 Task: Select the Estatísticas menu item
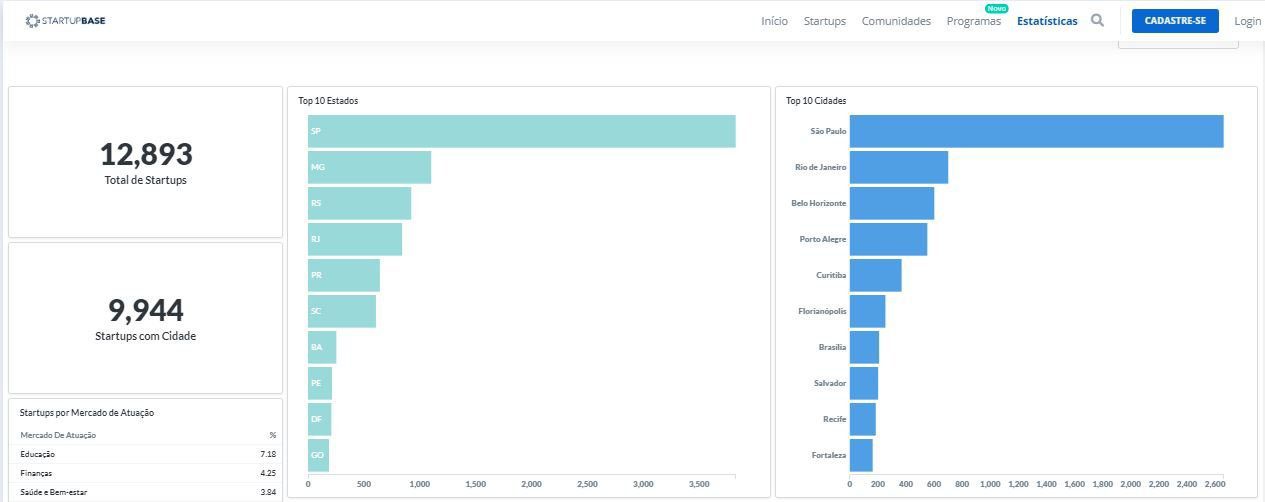(x=1047, y=21)
